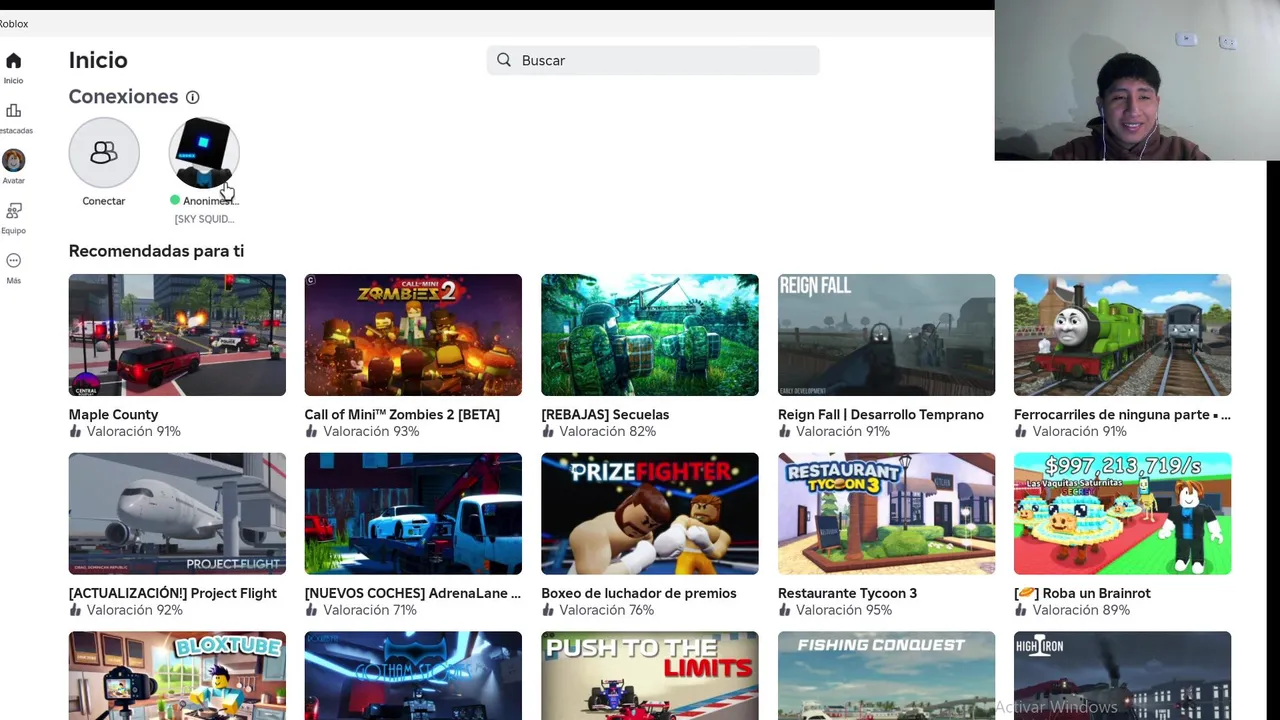
Task: Open the Más menu icon in sidebar
Action: point(13,261)
